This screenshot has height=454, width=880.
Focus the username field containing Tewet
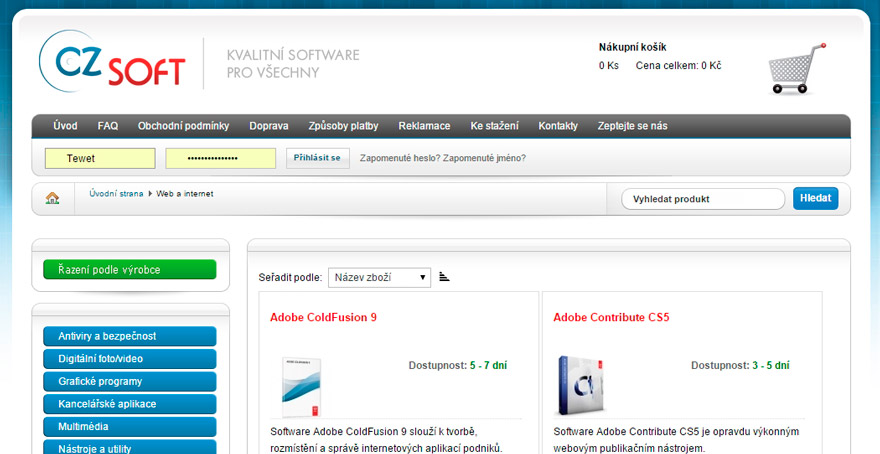pyautogui.click(x=100, y=158)
